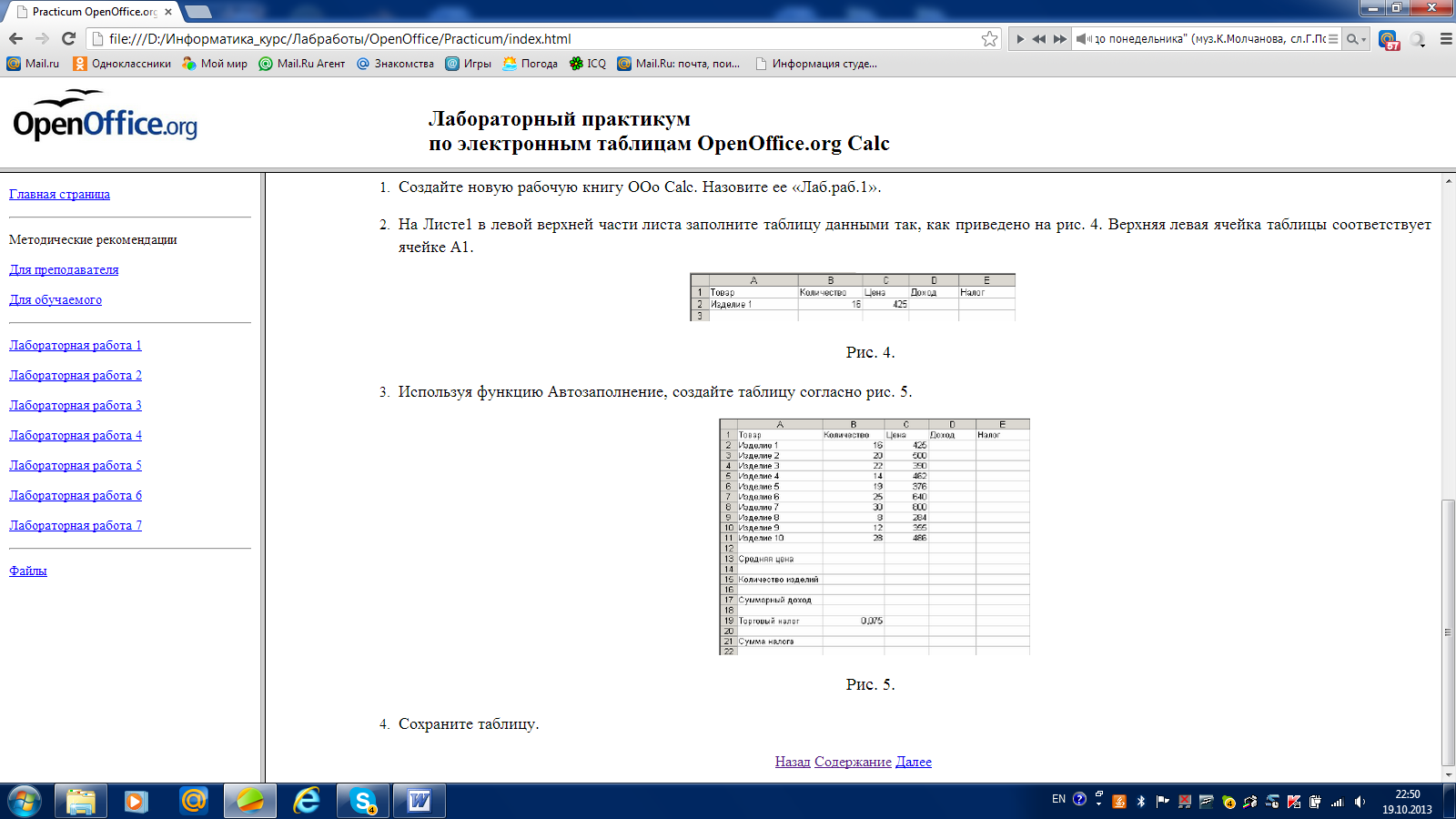The height and width of the screenshot is (819, 1456).
Task: Open the Для обучаемого link
Action: pyautogui.click(x=56, y=299)
